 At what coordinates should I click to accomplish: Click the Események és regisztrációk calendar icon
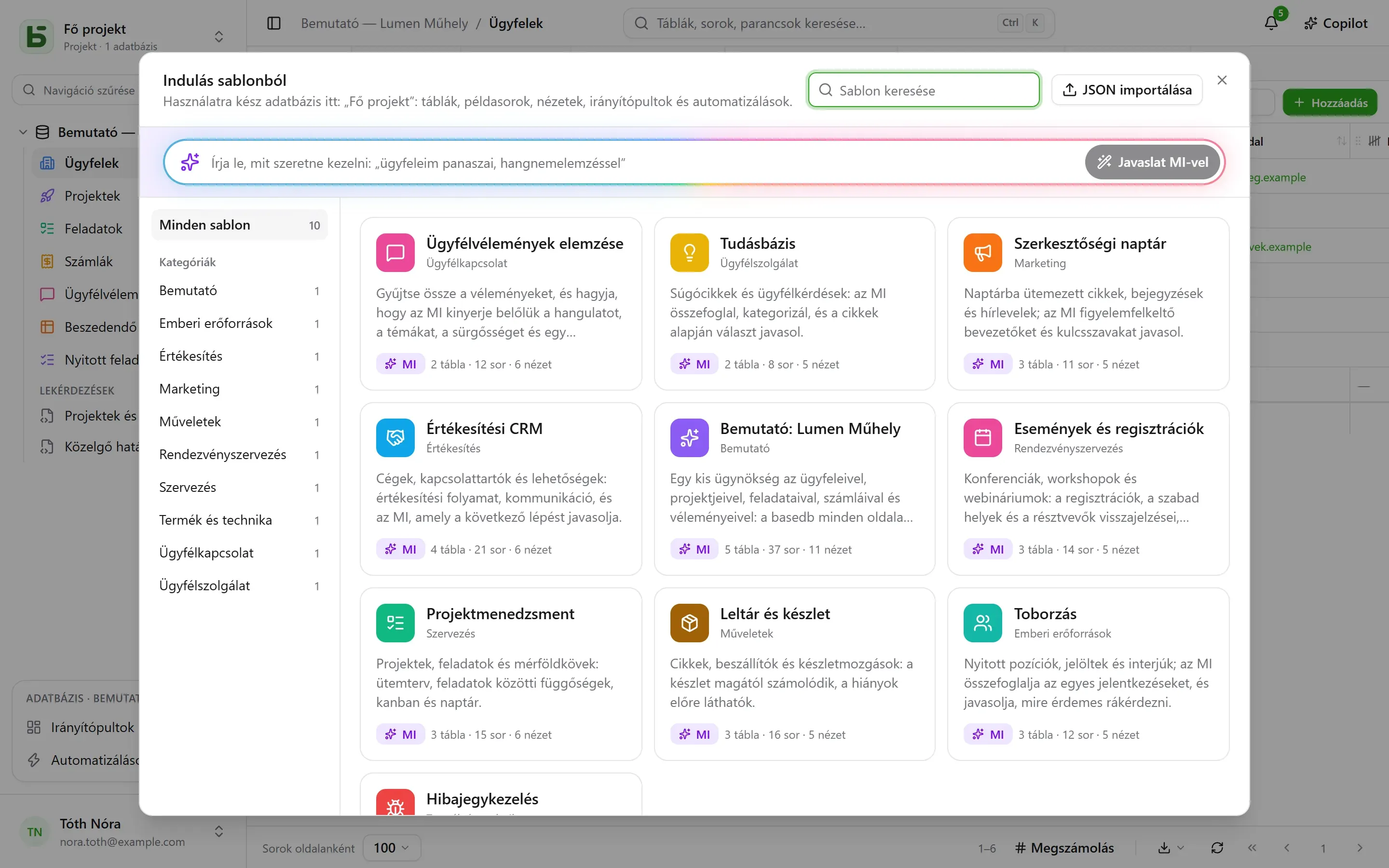coord(982,437)
